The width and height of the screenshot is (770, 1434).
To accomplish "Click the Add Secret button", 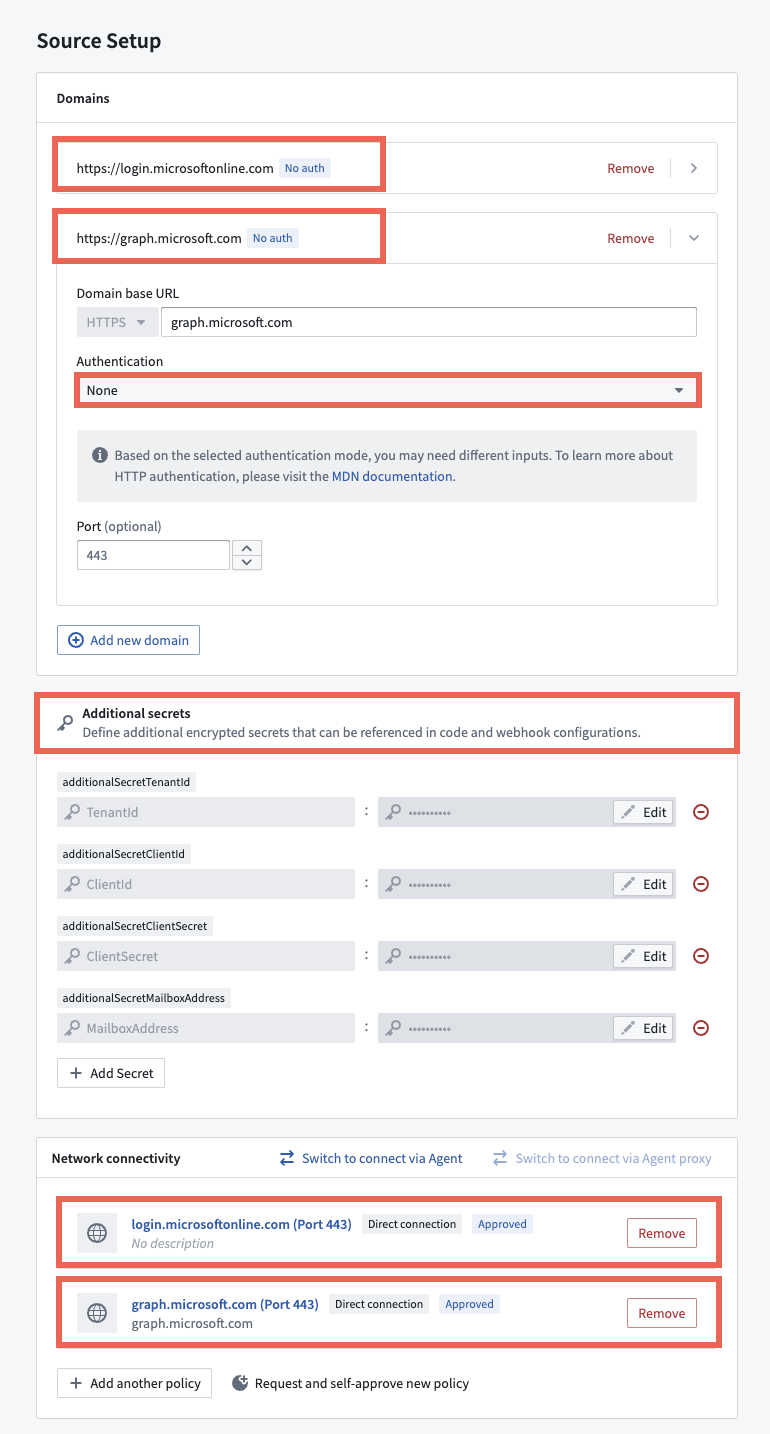I will (x=111, y=1073).
